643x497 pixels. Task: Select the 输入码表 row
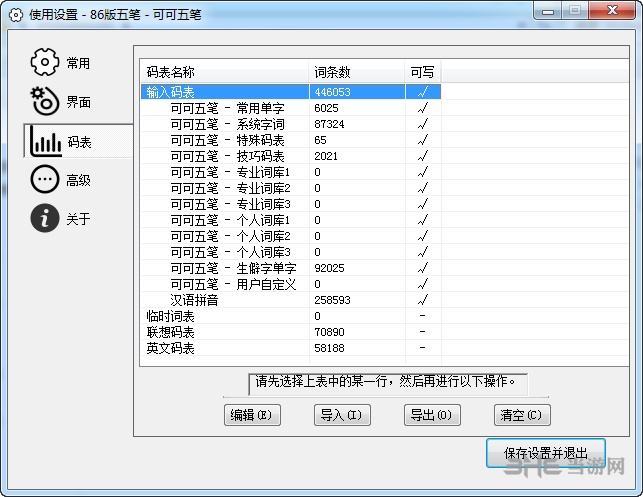click(x=291, y=92)
